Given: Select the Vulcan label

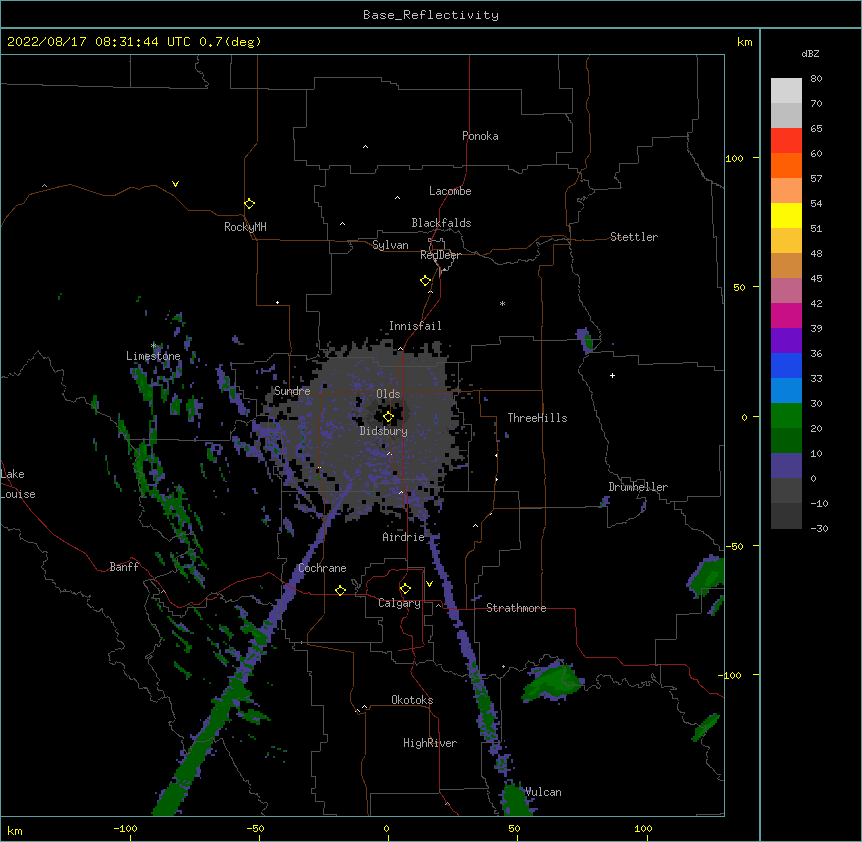Looking at the screenshot, I should 543,792.
